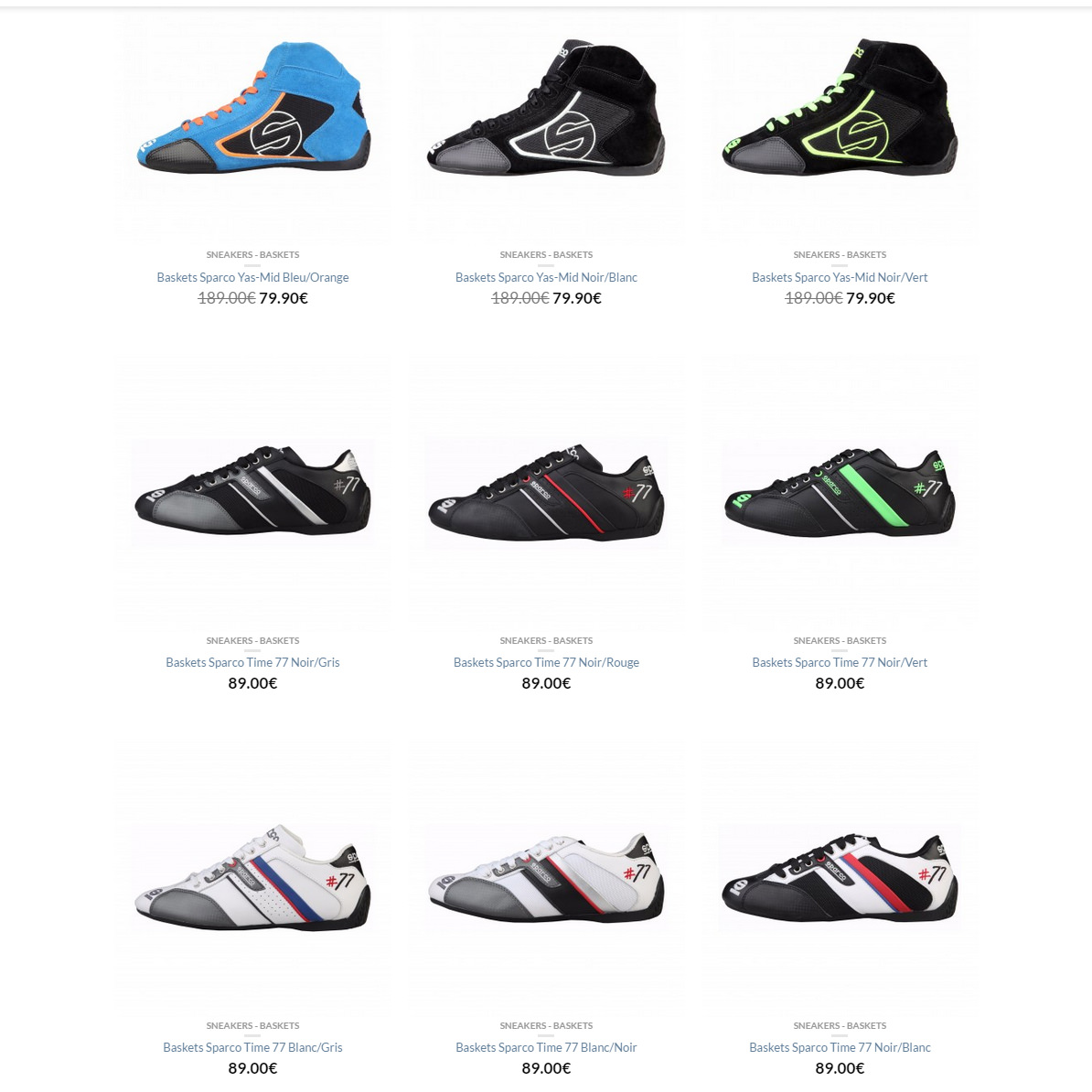Screen dimensions: 1092x1092
Task: Open the Time 77 Noir/Gris shoe image
Action: [x=252, y=492]
